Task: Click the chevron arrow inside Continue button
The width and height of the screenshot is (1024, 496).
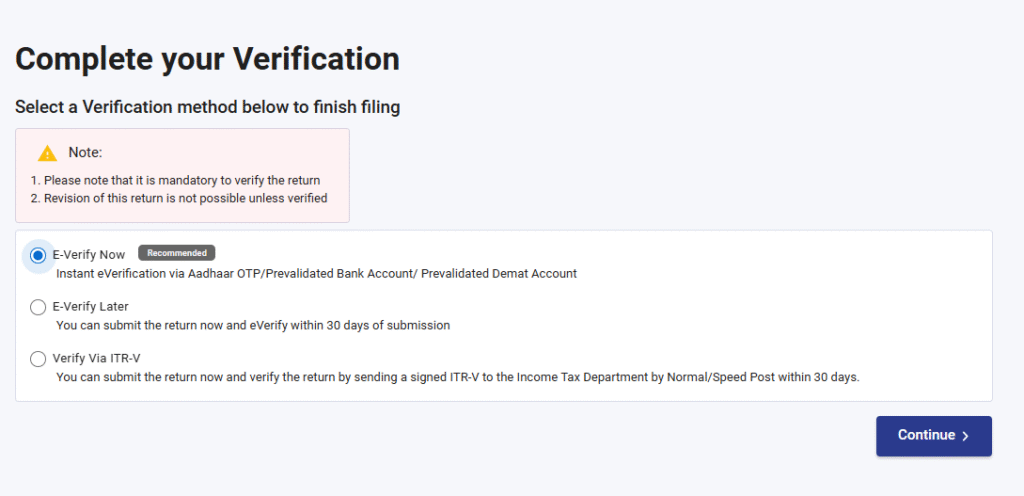Action: click(966, 436)
